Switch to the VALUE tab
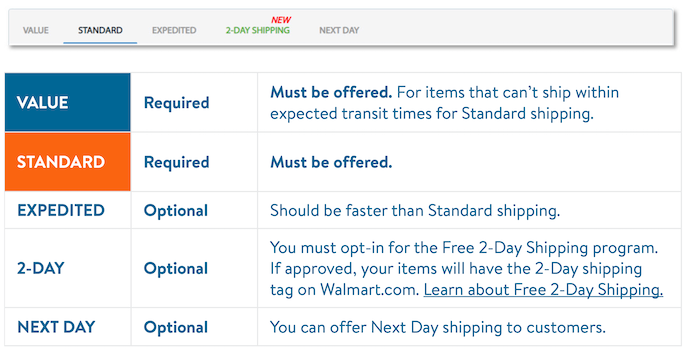This screenshot has height=362, width=700. [x=36, y=30]
